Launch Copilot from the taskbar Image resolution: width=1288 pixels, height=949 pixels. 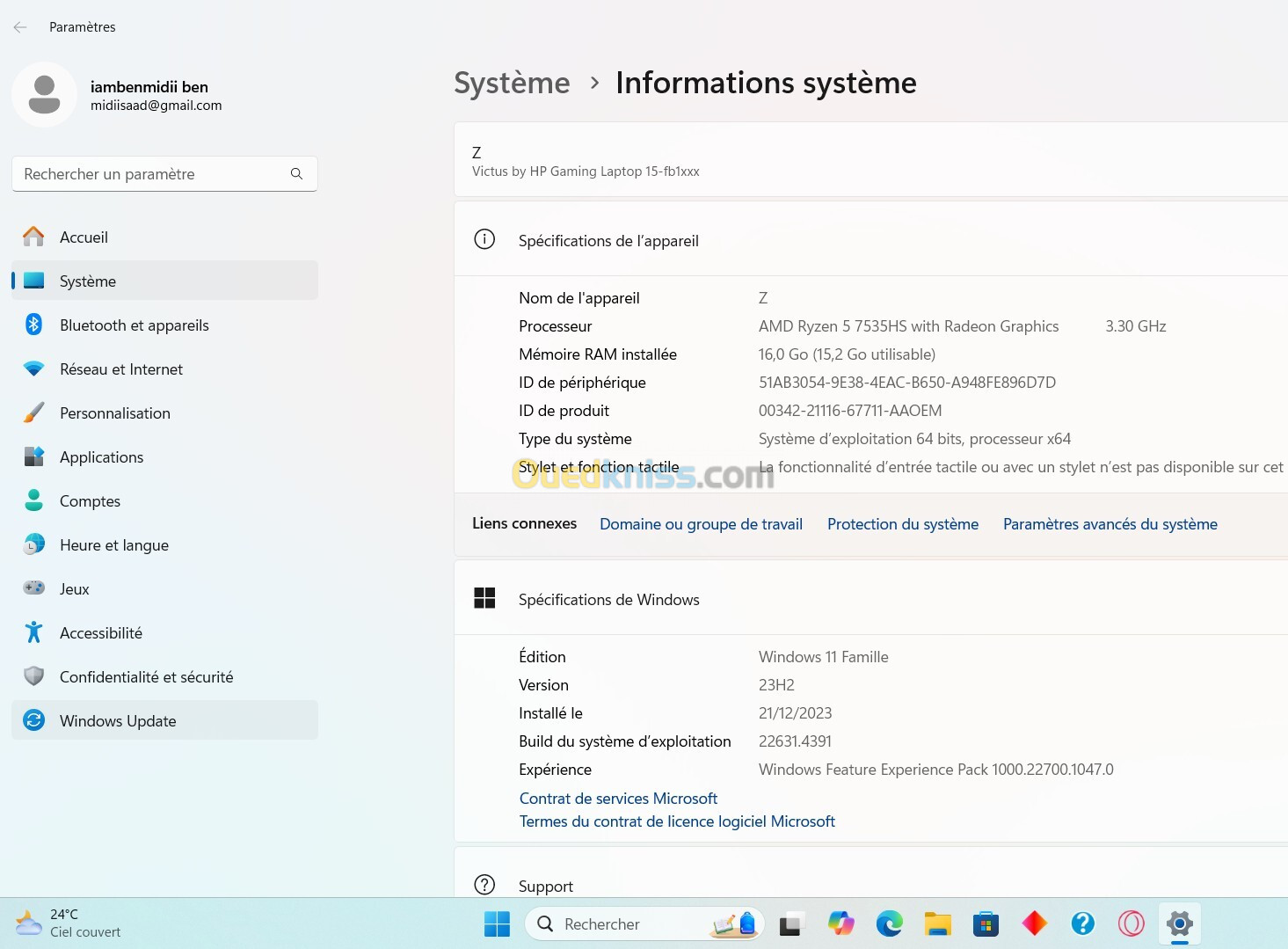point(841,923)
